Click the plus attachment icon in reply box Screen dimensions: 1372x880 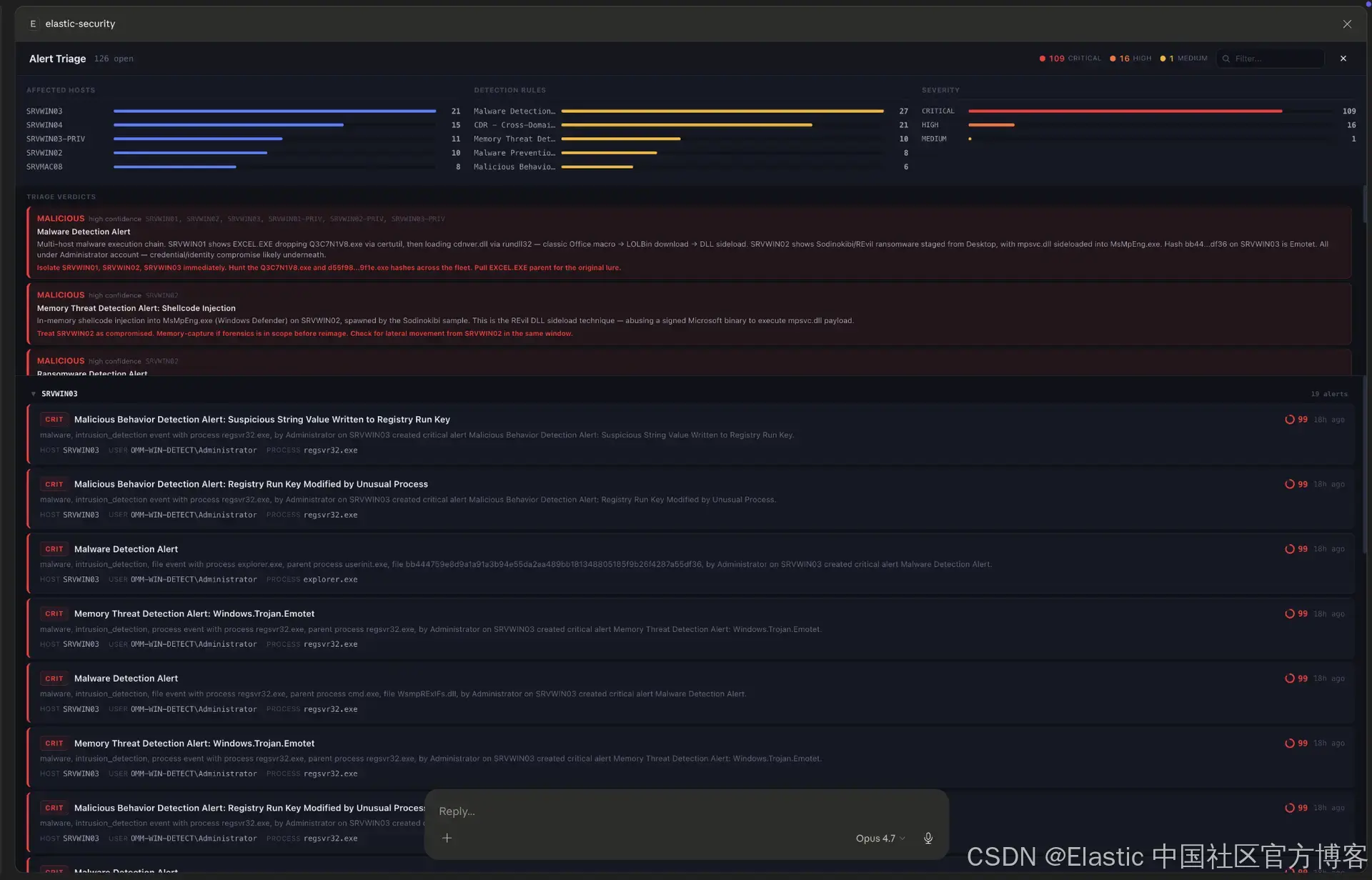(x=447, y=838)
